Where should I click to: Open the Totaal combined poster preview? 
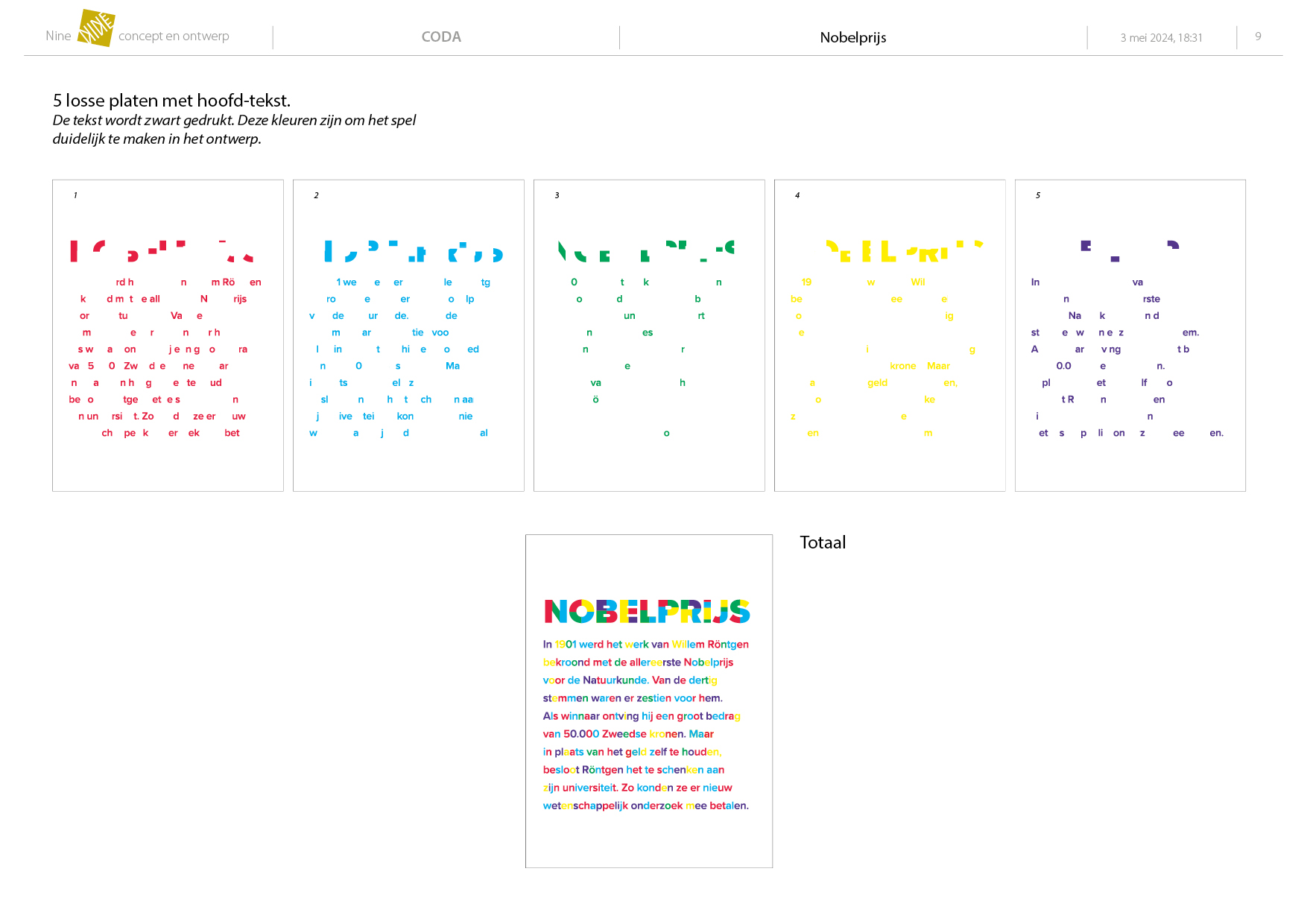[649, 701]
